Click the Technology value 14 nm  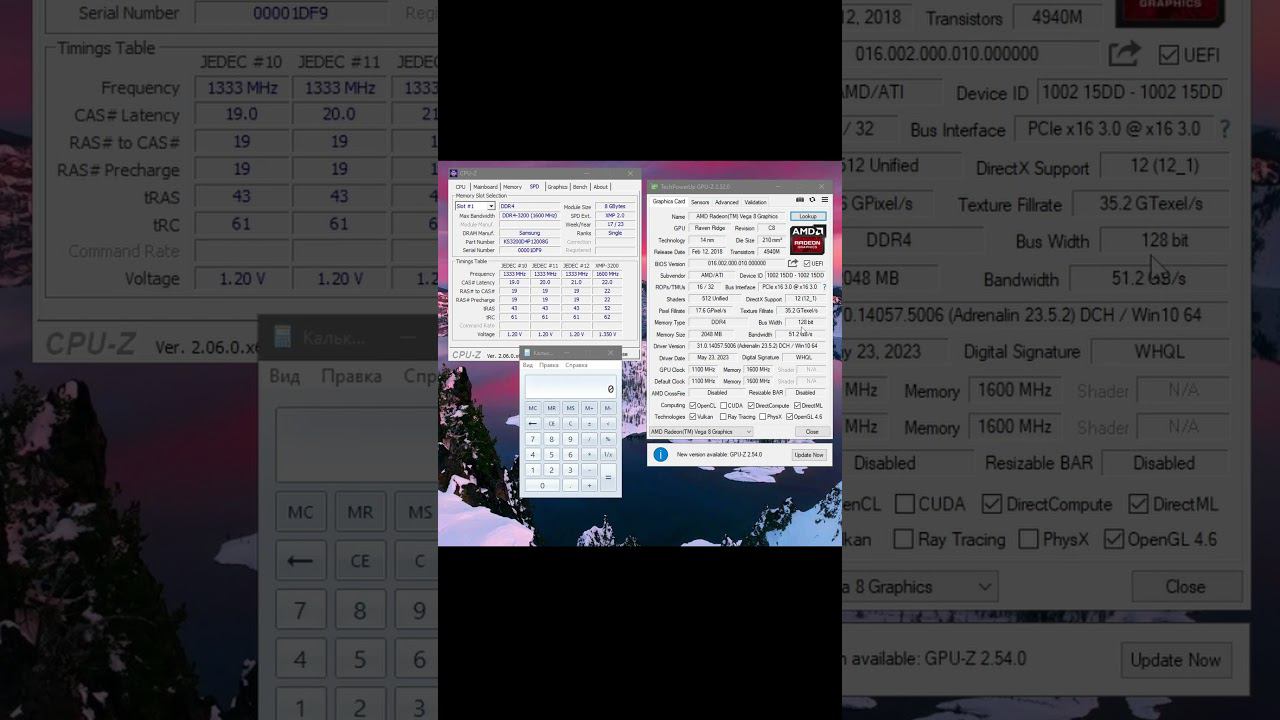coord(707,240)
